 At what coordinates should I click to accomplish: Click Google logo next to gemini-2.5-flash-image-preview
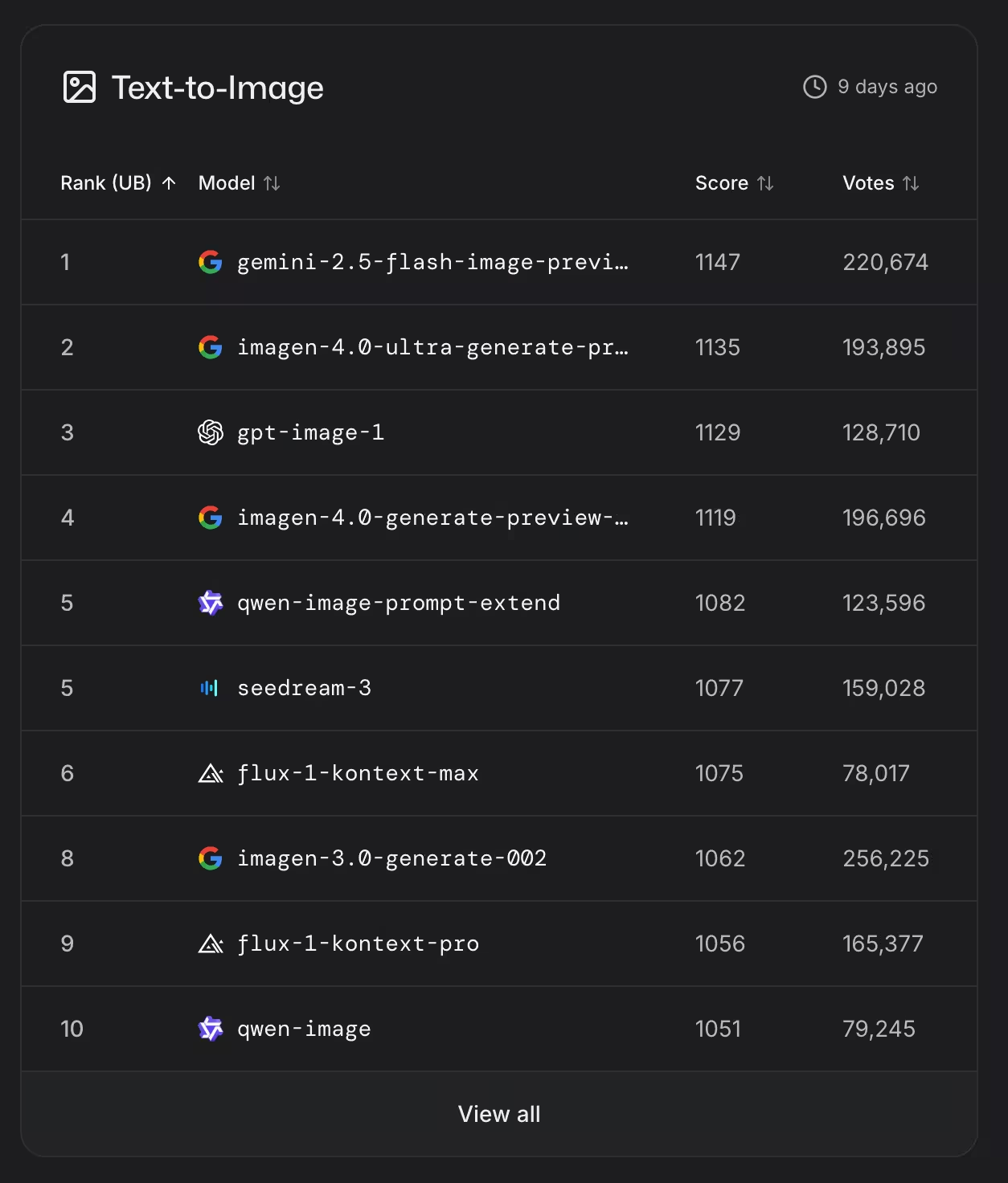(211, 262)
